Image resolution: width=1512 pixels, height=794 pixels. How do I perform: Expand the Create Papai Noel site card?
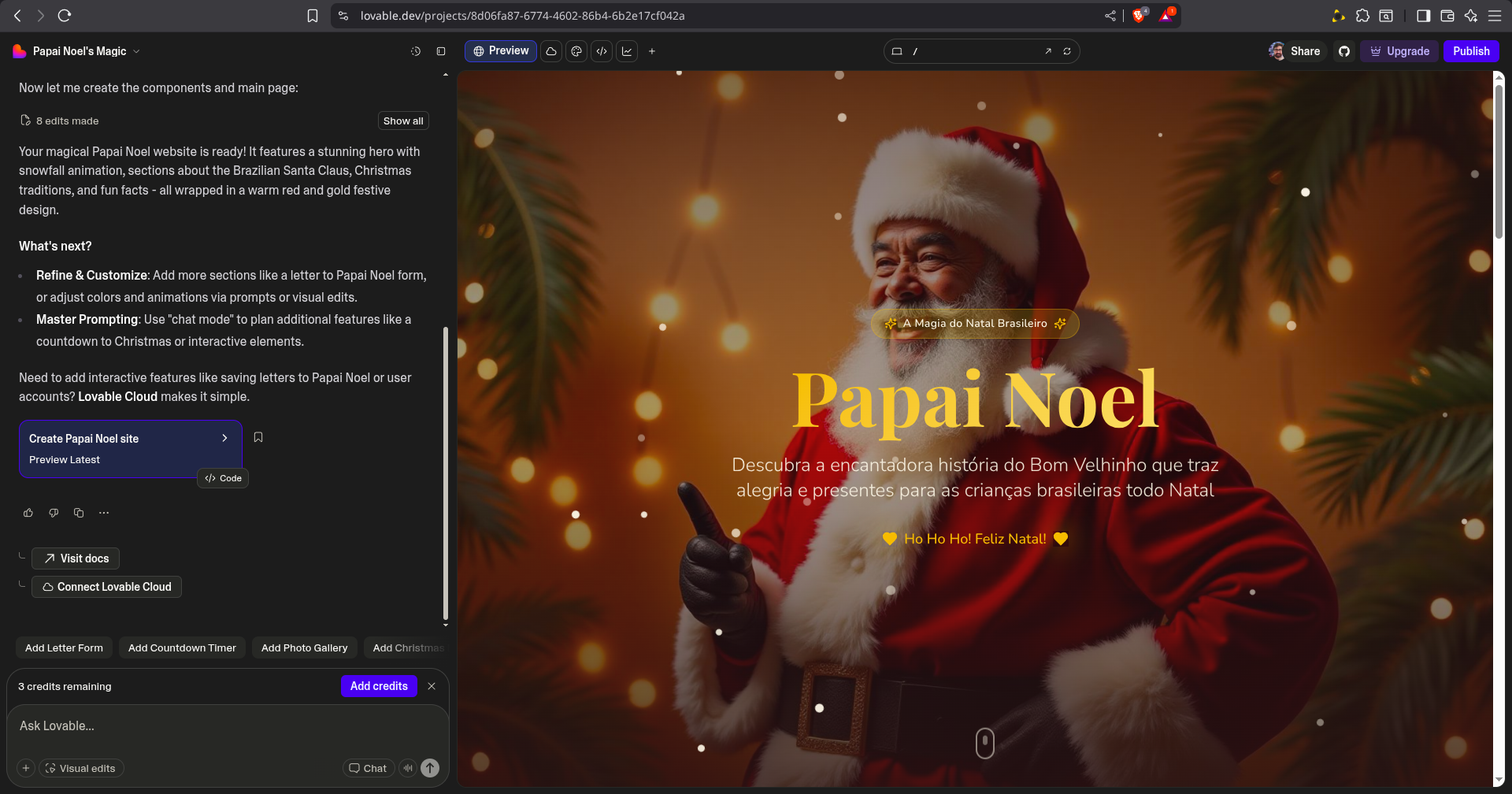224,438
